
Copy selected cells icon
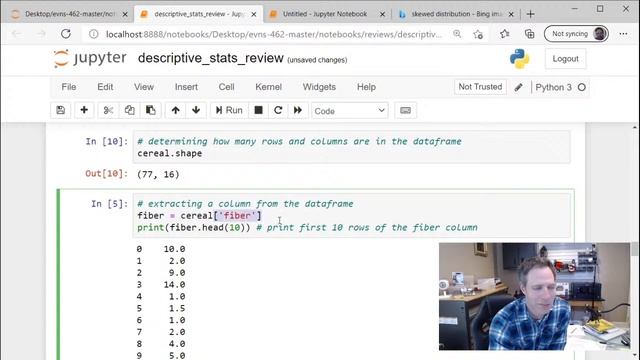(x=129, y=110)
